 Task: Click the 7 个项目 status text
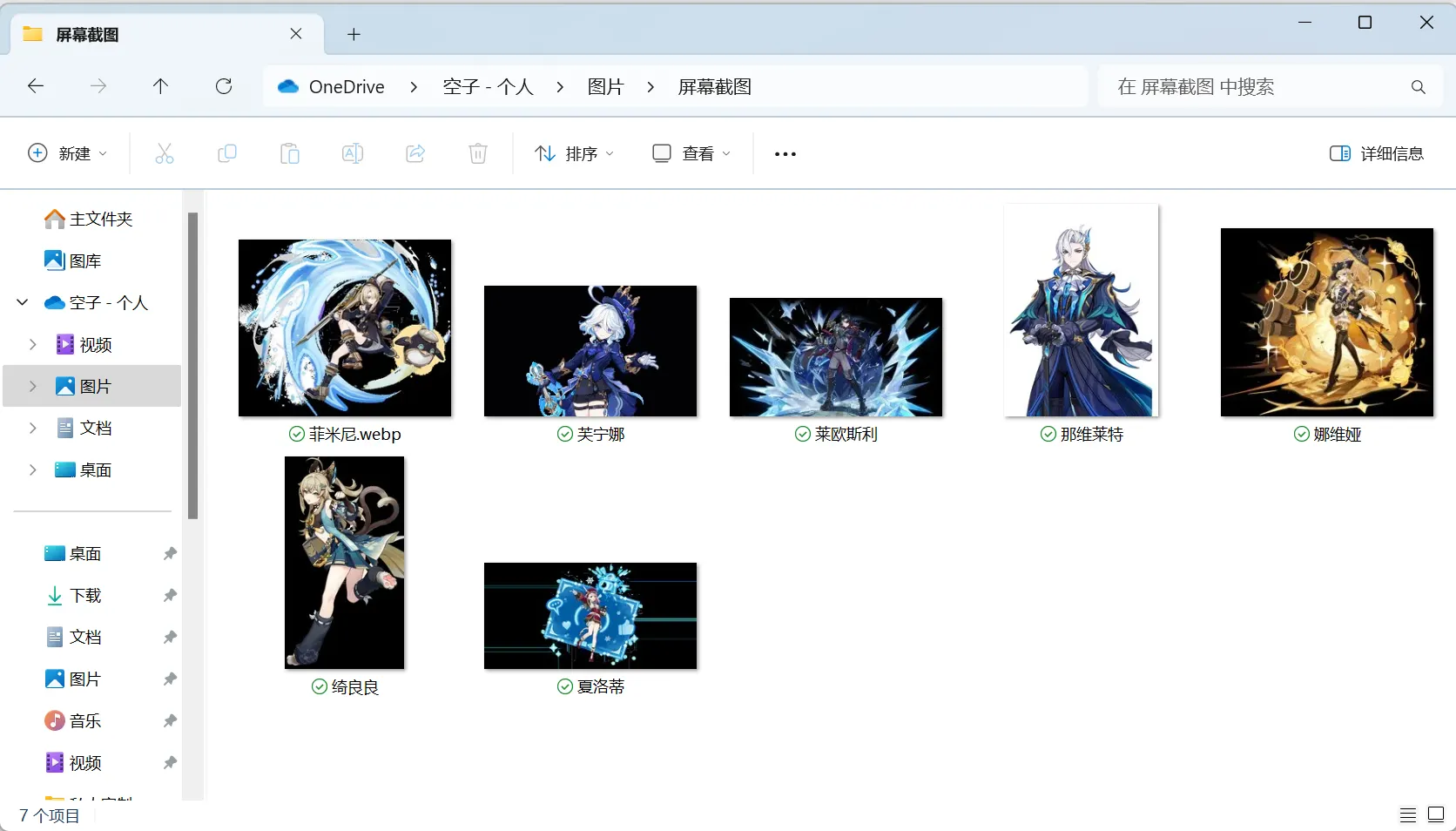[x=50, y=815]
